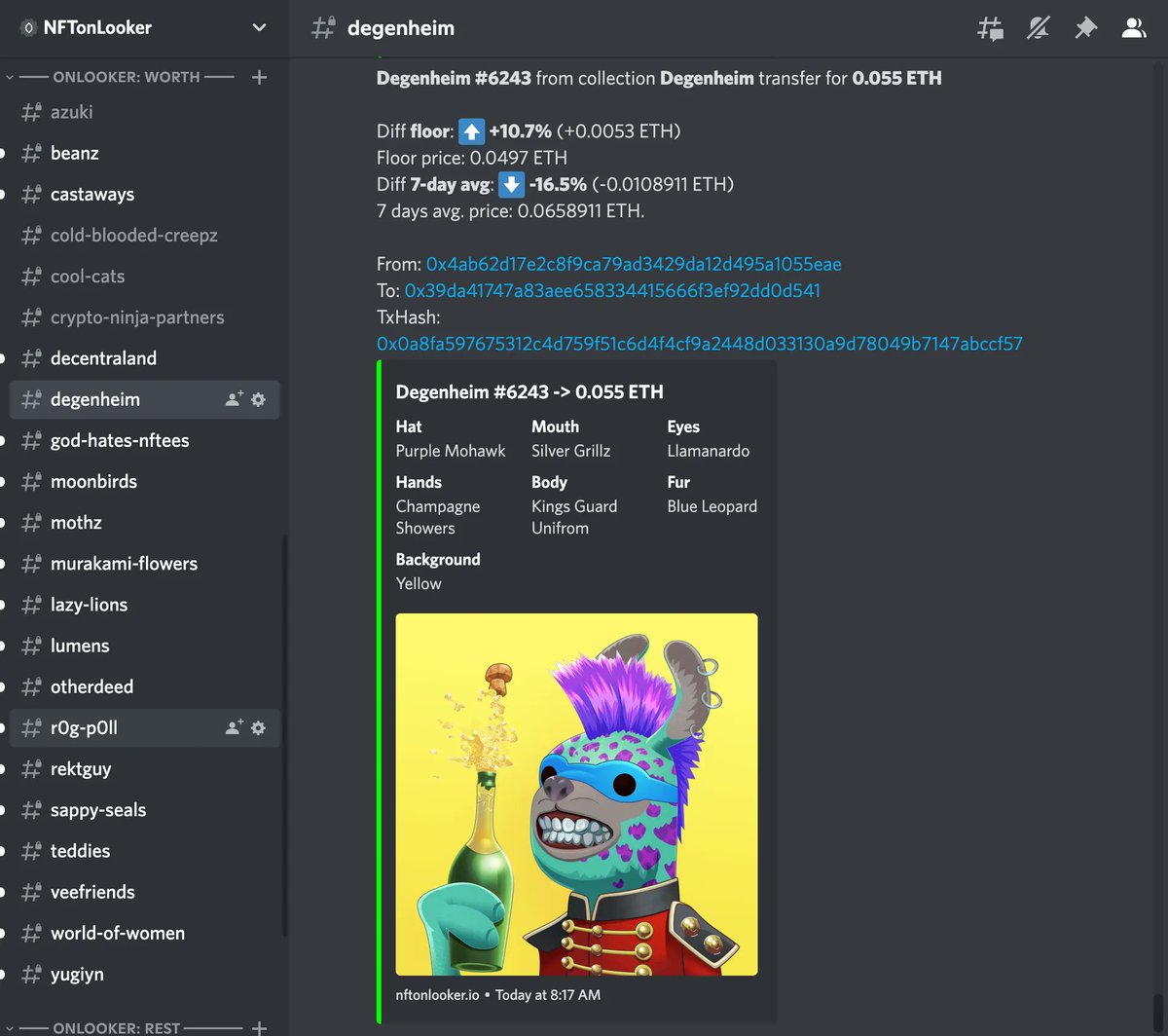This screenshot has height=1036, width=1168.
Task: Select the decentraland channel
Action: coord(144,357)
